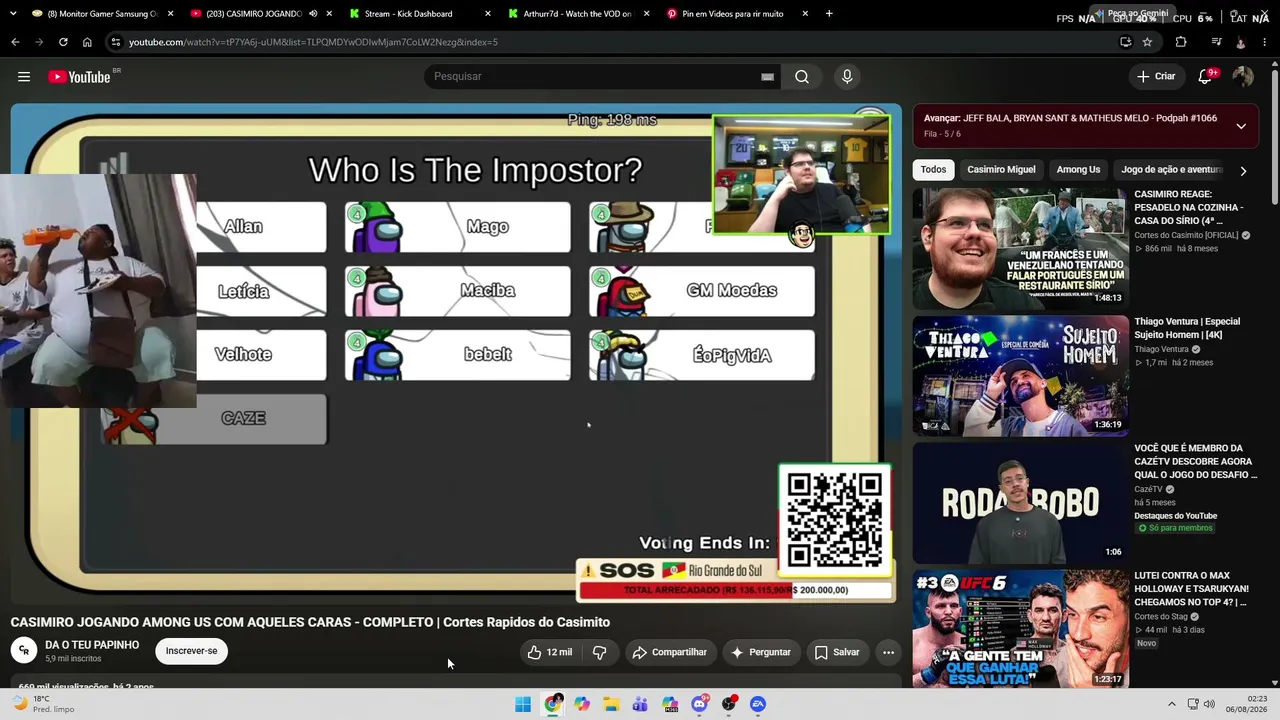Close the Stream - Kick Dashboard tab

(x=488, y=14)
